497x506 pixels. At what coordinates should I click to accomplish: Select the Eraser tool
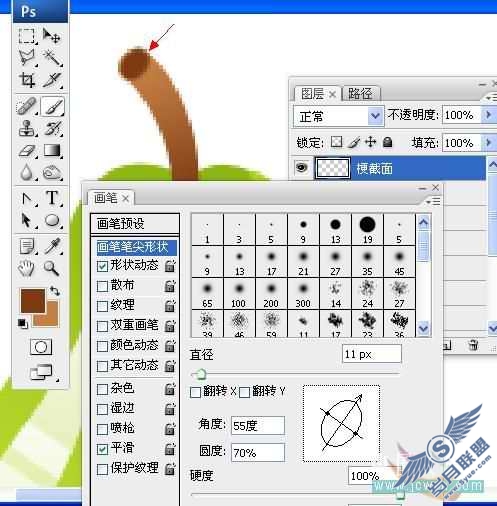[x=27, y=151]
